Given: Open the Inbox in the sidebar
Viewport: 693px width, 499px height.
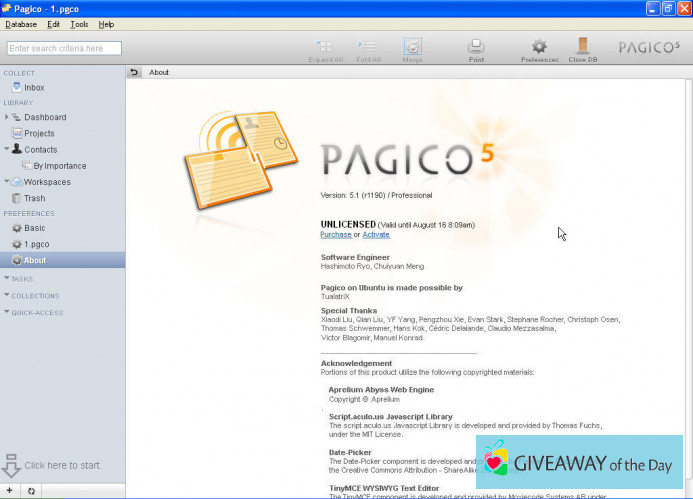Looking at the screenshot, I should click(x=33, y=88).
